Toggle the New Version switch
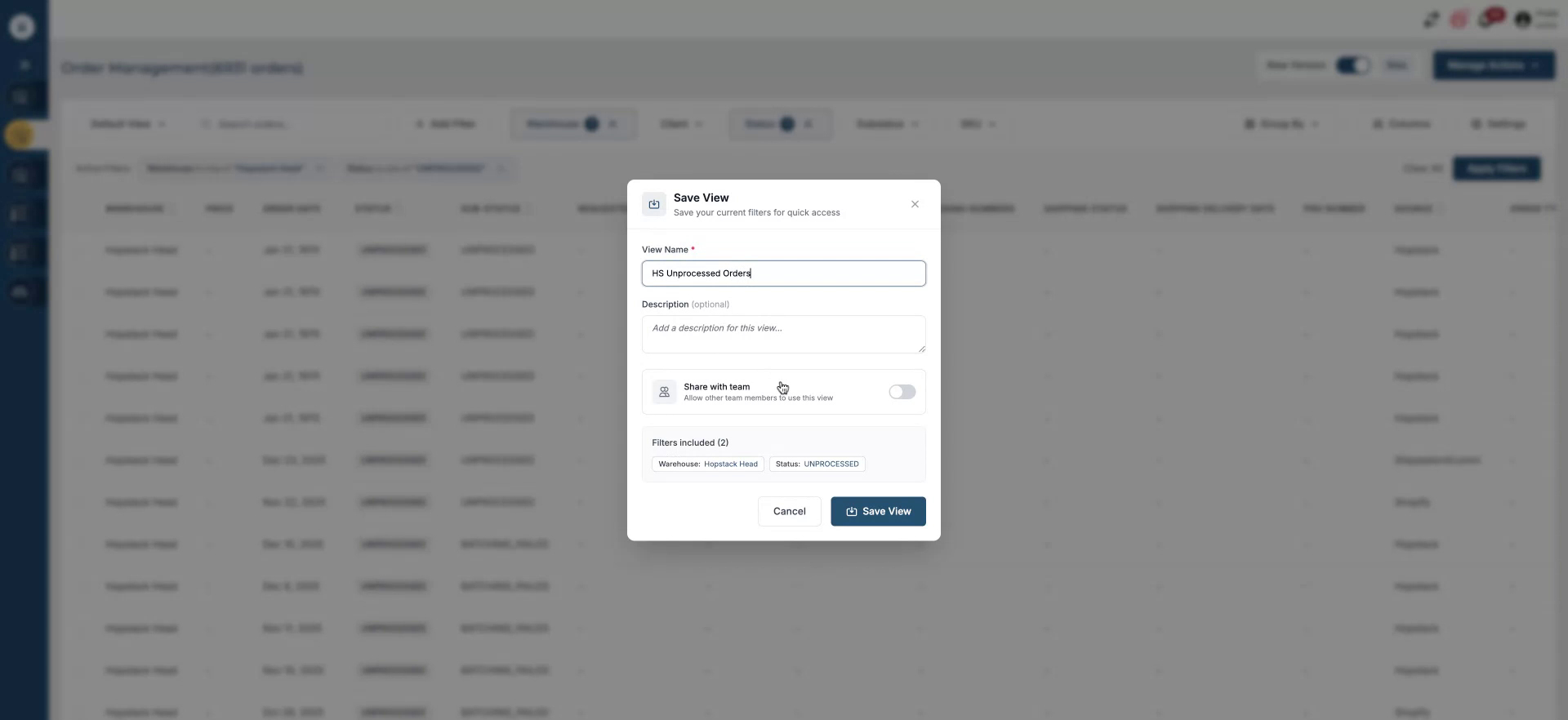The image size is (1568, 720). (x=1352, y=65)
